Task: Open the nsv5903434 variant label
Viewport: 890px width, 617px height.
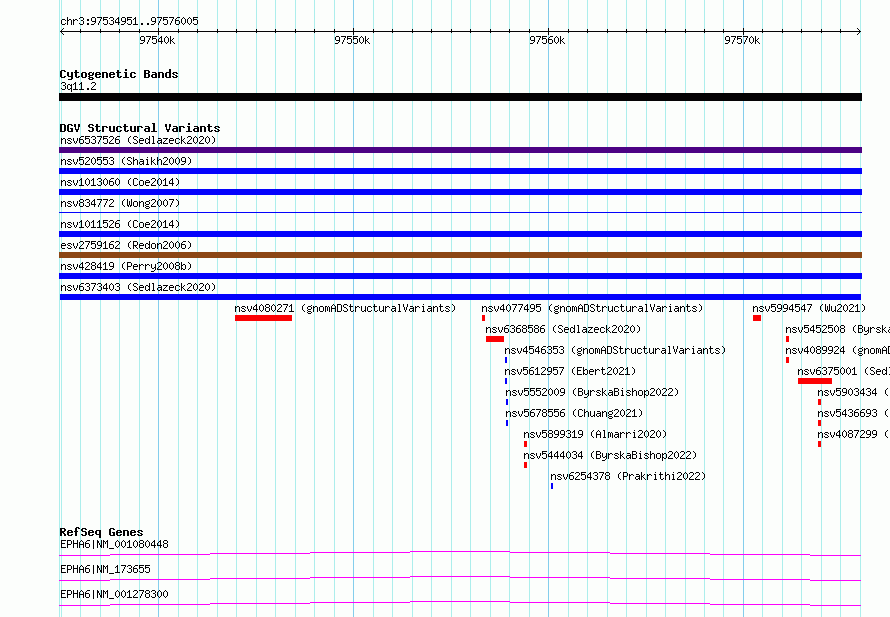Action: 854,392
